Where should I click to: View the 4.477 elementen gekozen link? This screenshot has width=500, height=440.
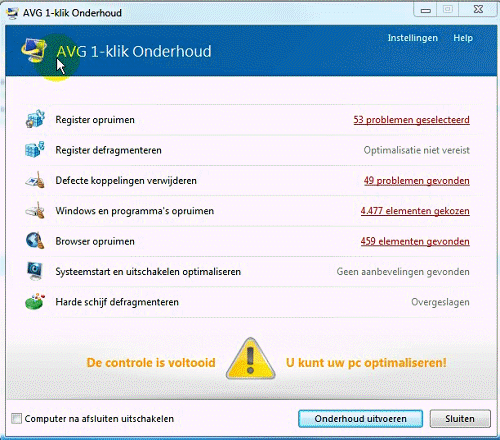click(415, 211)
